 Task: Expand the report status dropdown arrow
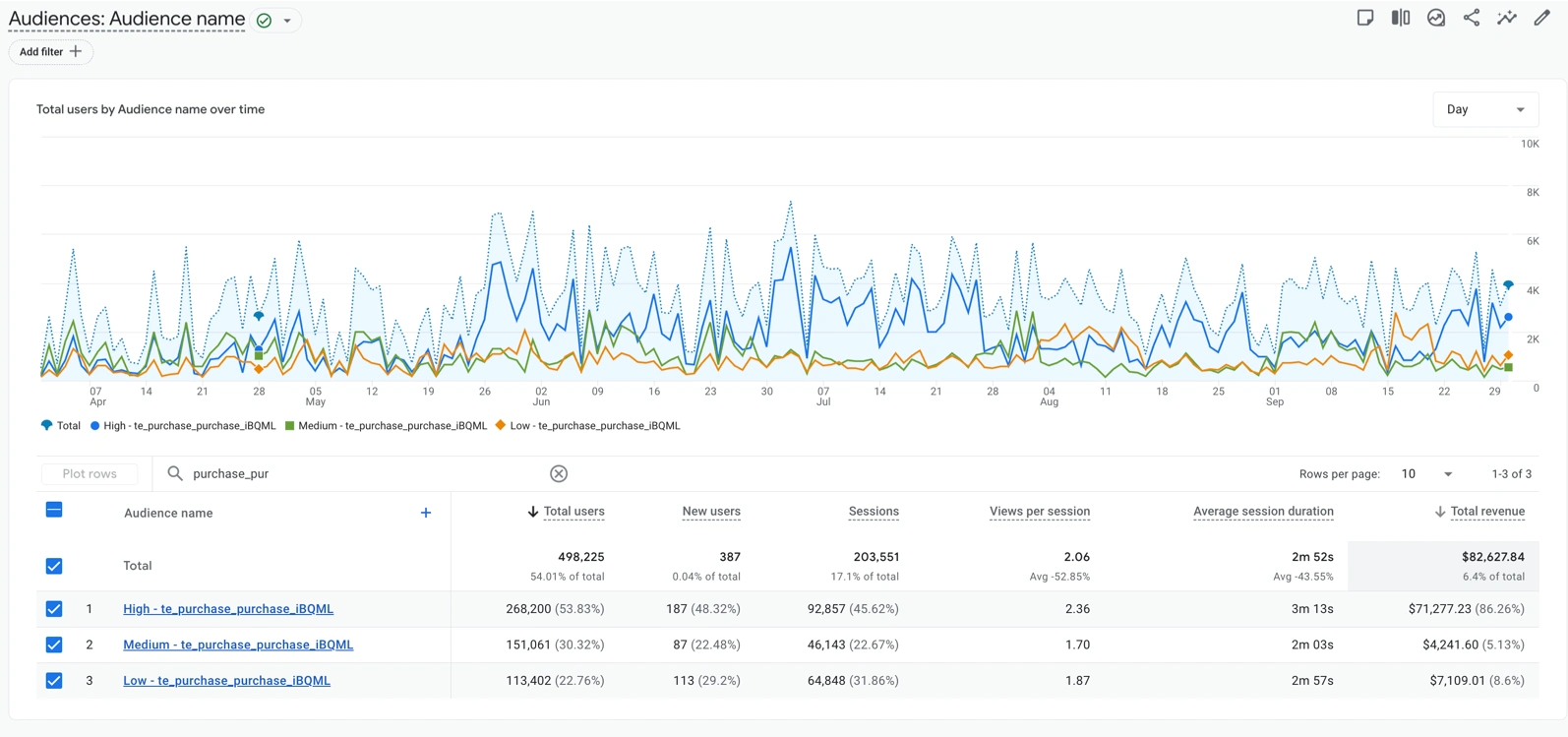point(287,21)
